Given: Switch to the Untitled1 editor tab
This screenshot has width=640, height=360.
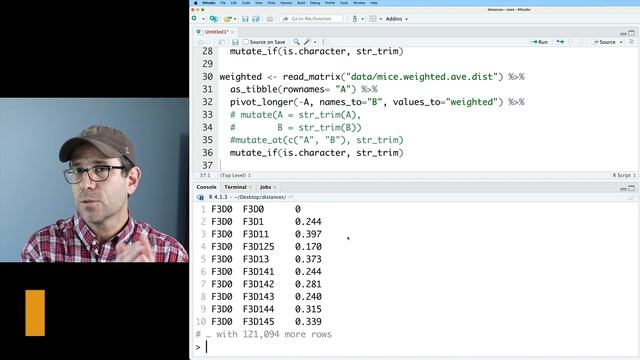Looking at the screenshot, I should [216, 32].
